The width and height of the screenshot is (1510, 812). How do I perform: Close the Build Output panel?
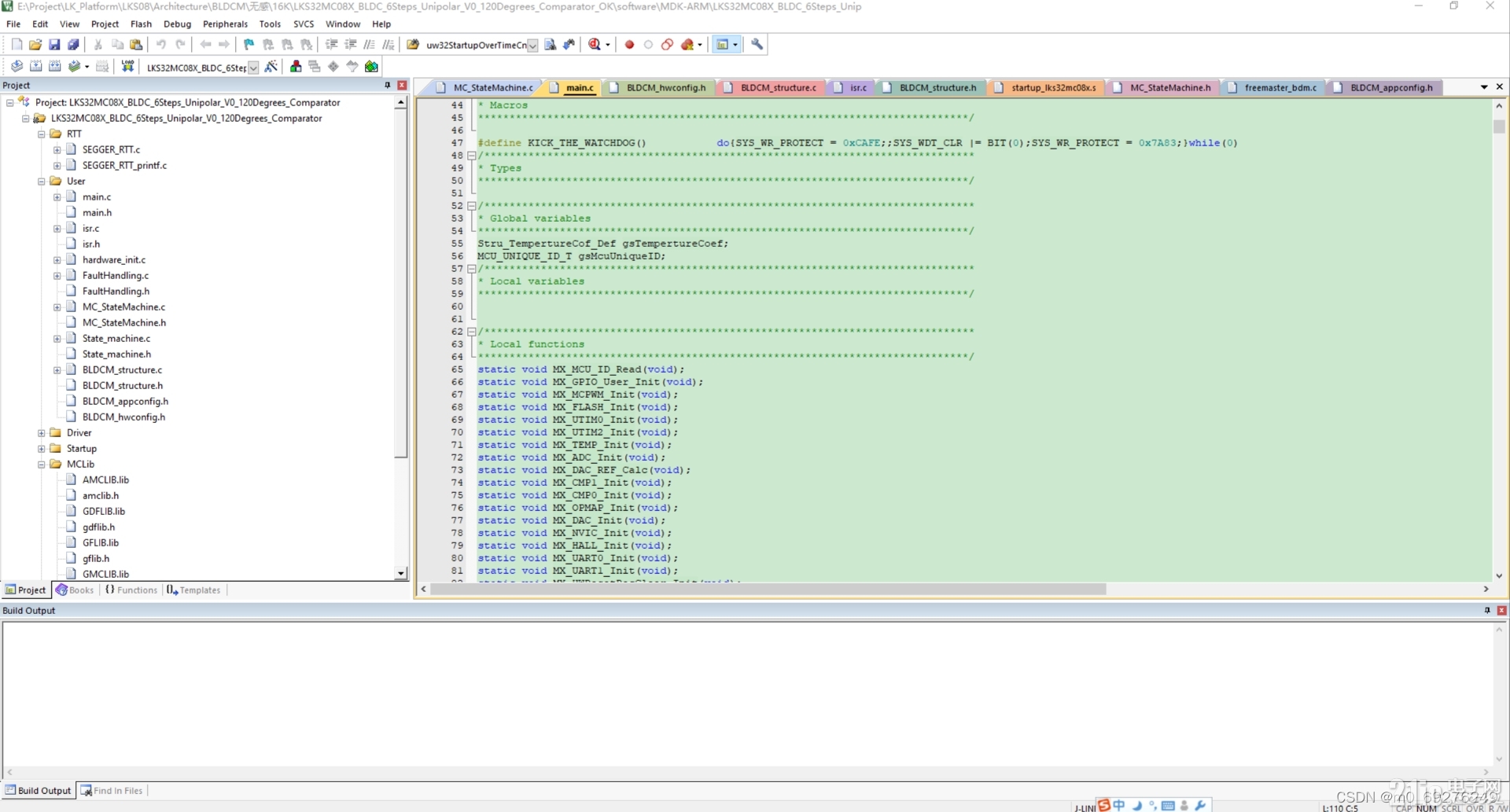[1501, 610]
